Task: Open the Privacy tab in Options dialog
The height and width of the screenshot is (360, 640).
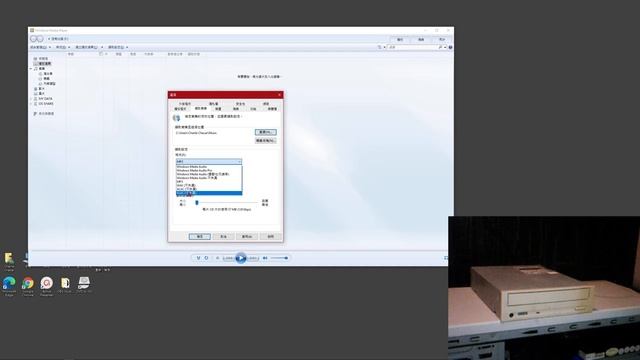Action: pos(213,104)
